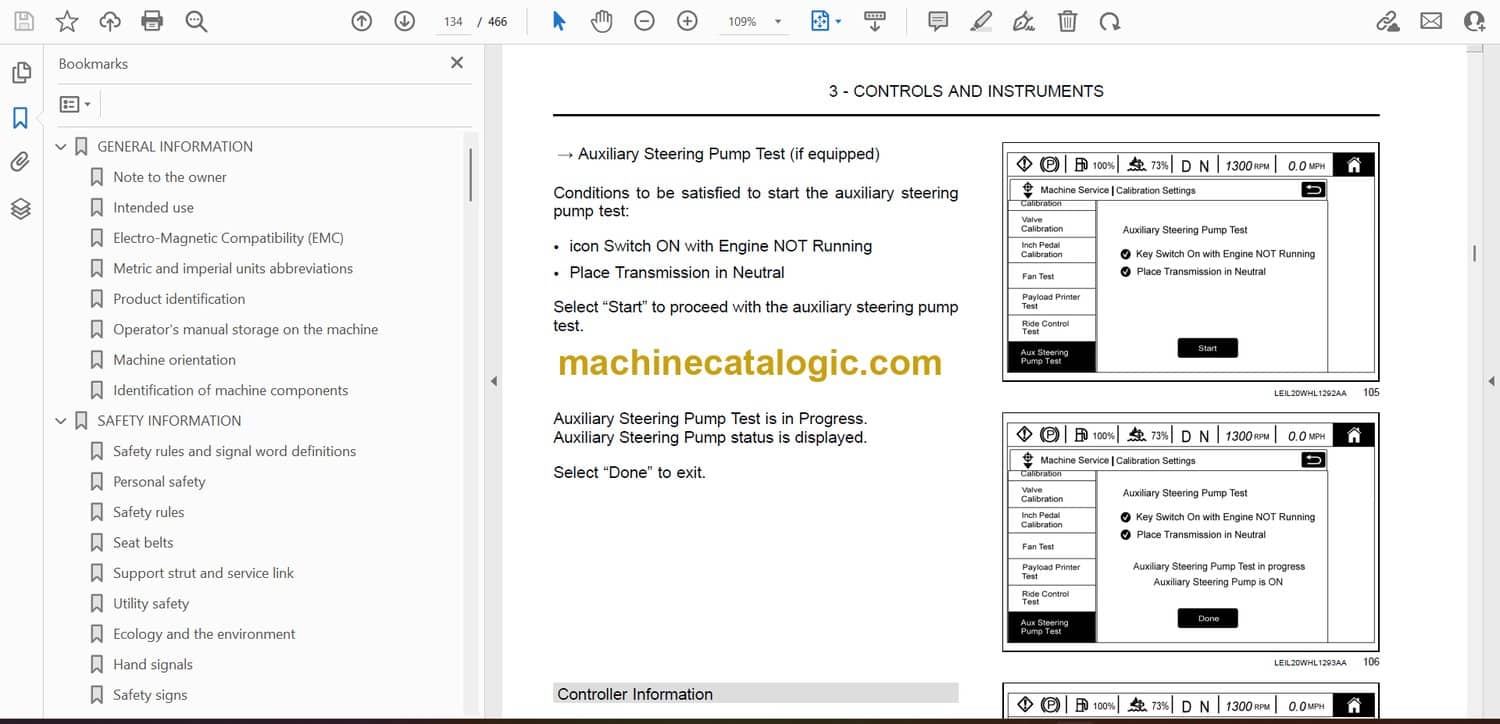Screen dimensions: 1500x724
Task: Click the Save file icon
Action: tap(24, 21)
